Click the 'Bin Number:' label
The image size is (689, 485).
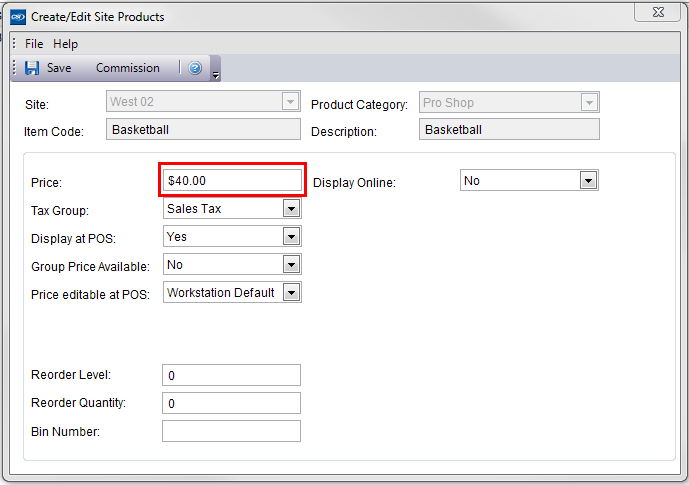[x=65, y=431]
